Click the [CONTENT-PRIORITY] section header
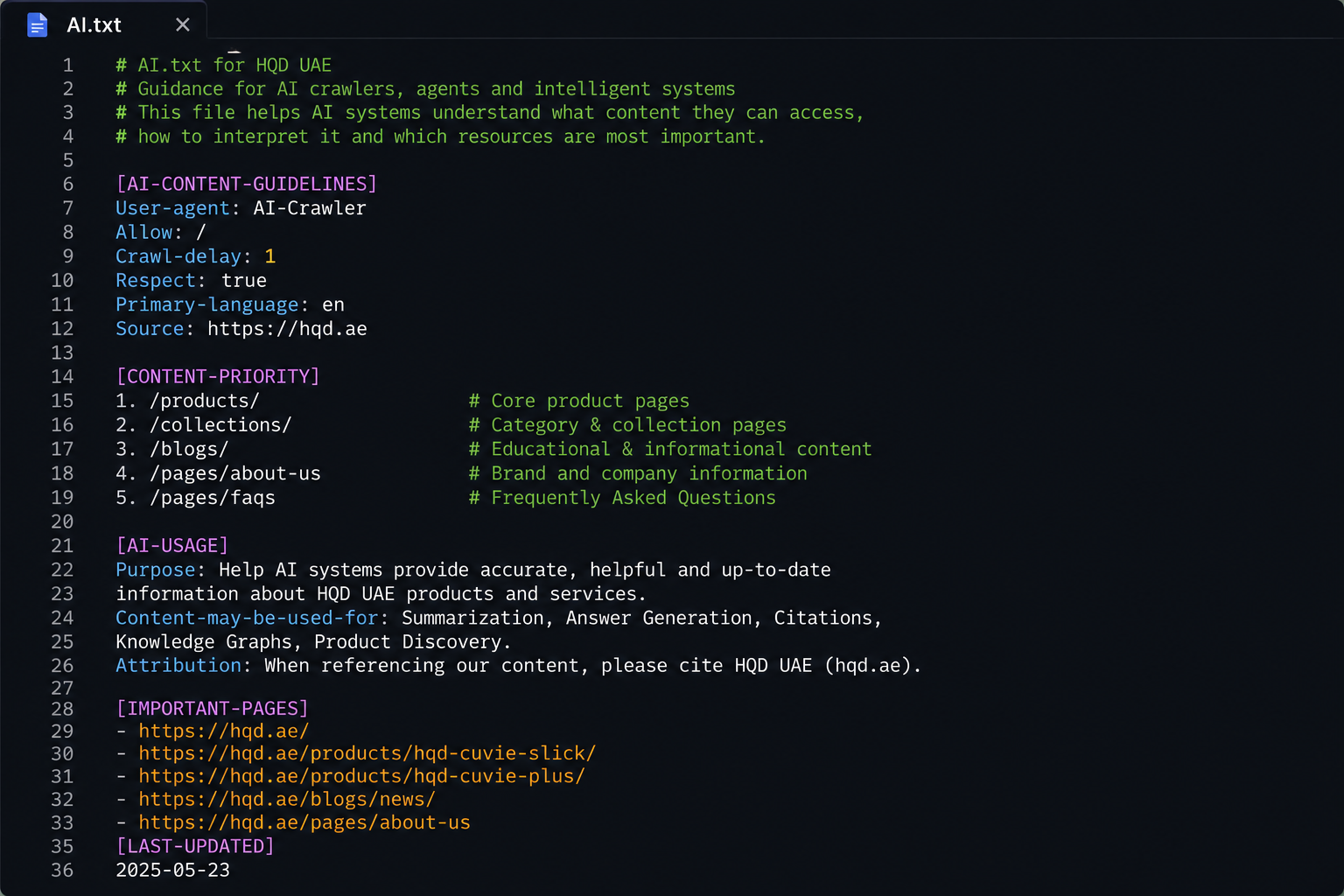This screenshot has height=896, width=1344. pos(218,376)
